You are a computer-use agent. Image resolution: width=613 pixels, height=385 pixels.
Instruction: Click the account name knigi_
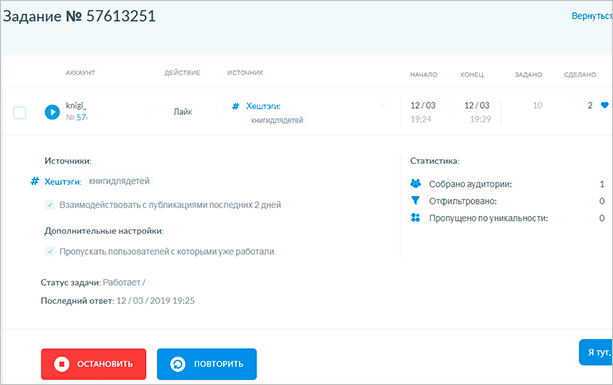pos(76,105)
